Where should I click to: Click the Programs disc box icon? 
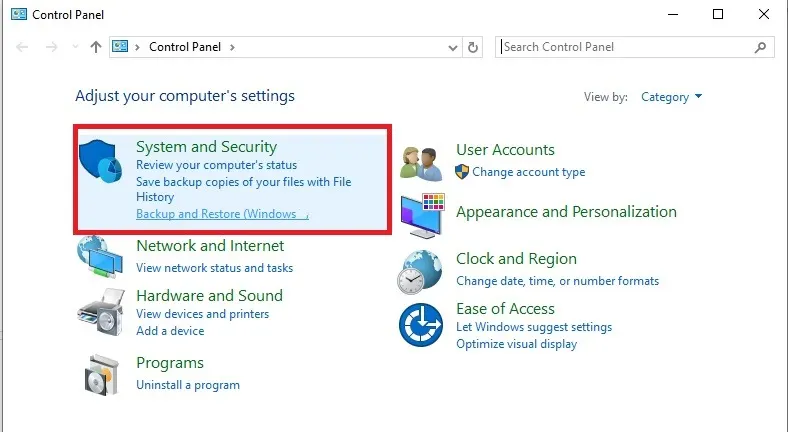[102, 375]
